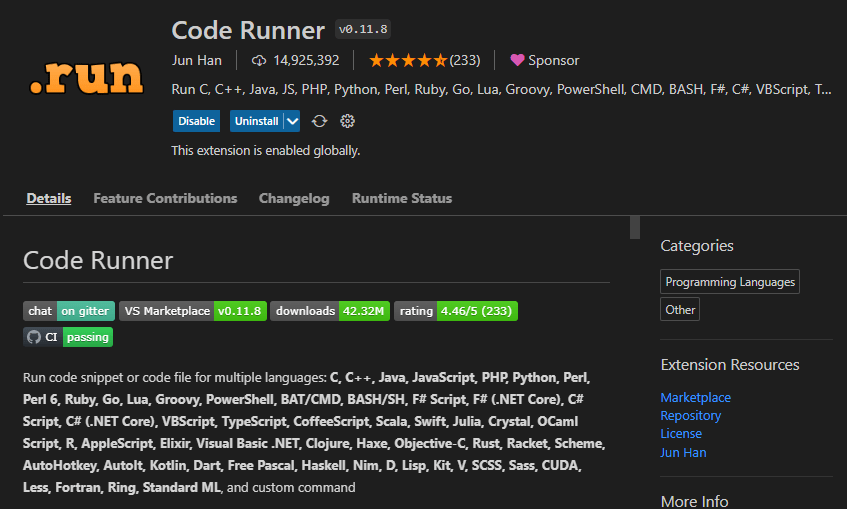Click the Jun Han publisher name in header
The width and height of the screenshot is (847, 509).
(x=197, y=60)
